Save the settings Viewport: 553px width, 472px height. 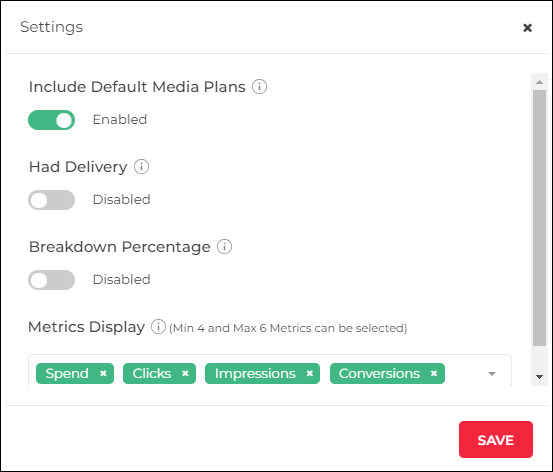496,440
